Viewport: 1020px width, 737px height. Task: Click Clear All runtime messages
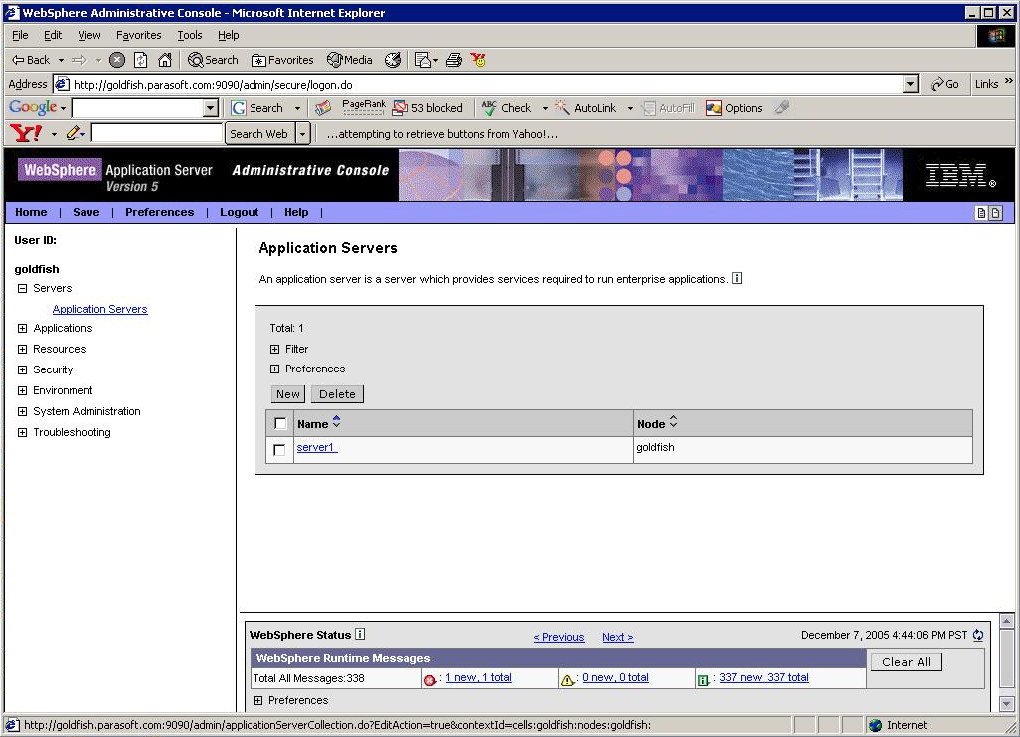click(906, 662)
